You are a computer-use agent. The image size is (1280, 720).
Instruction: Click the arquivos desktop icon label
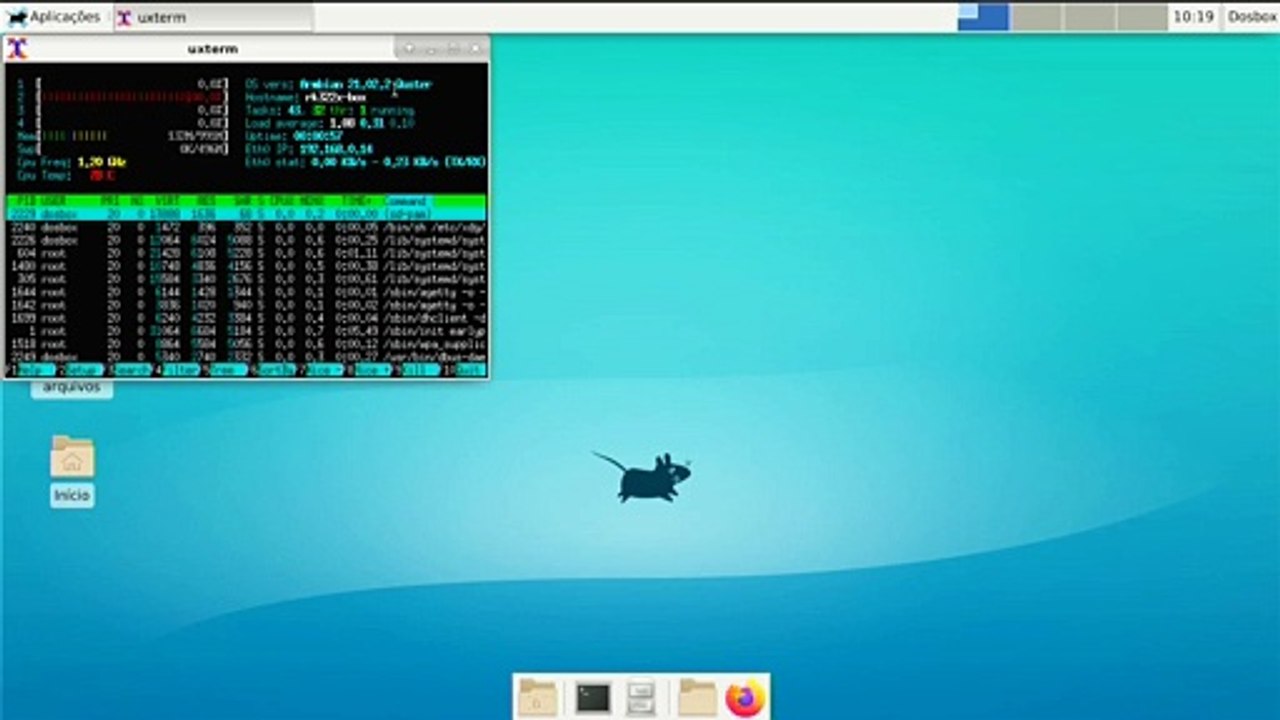(x=71, y=387)
